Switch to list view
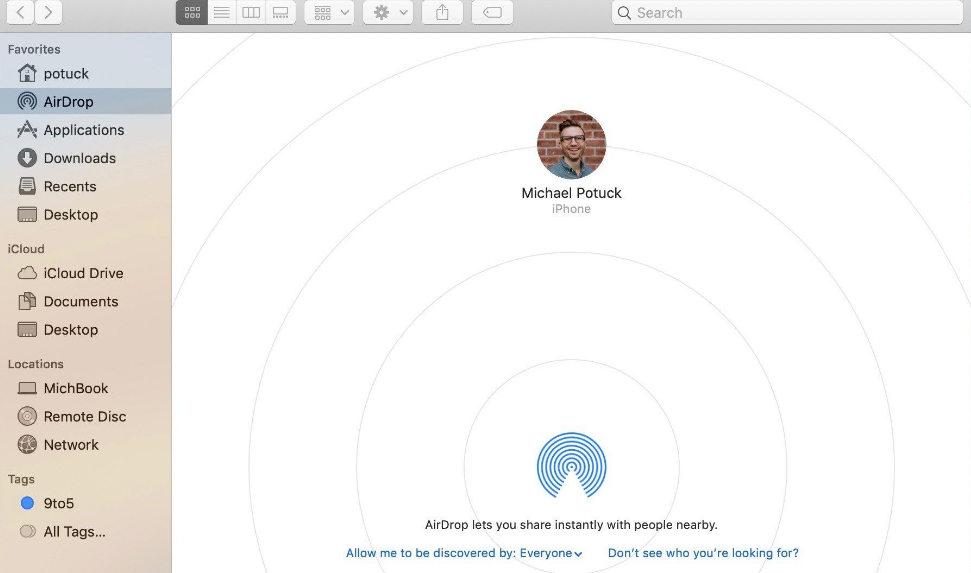 coord(222,12)
